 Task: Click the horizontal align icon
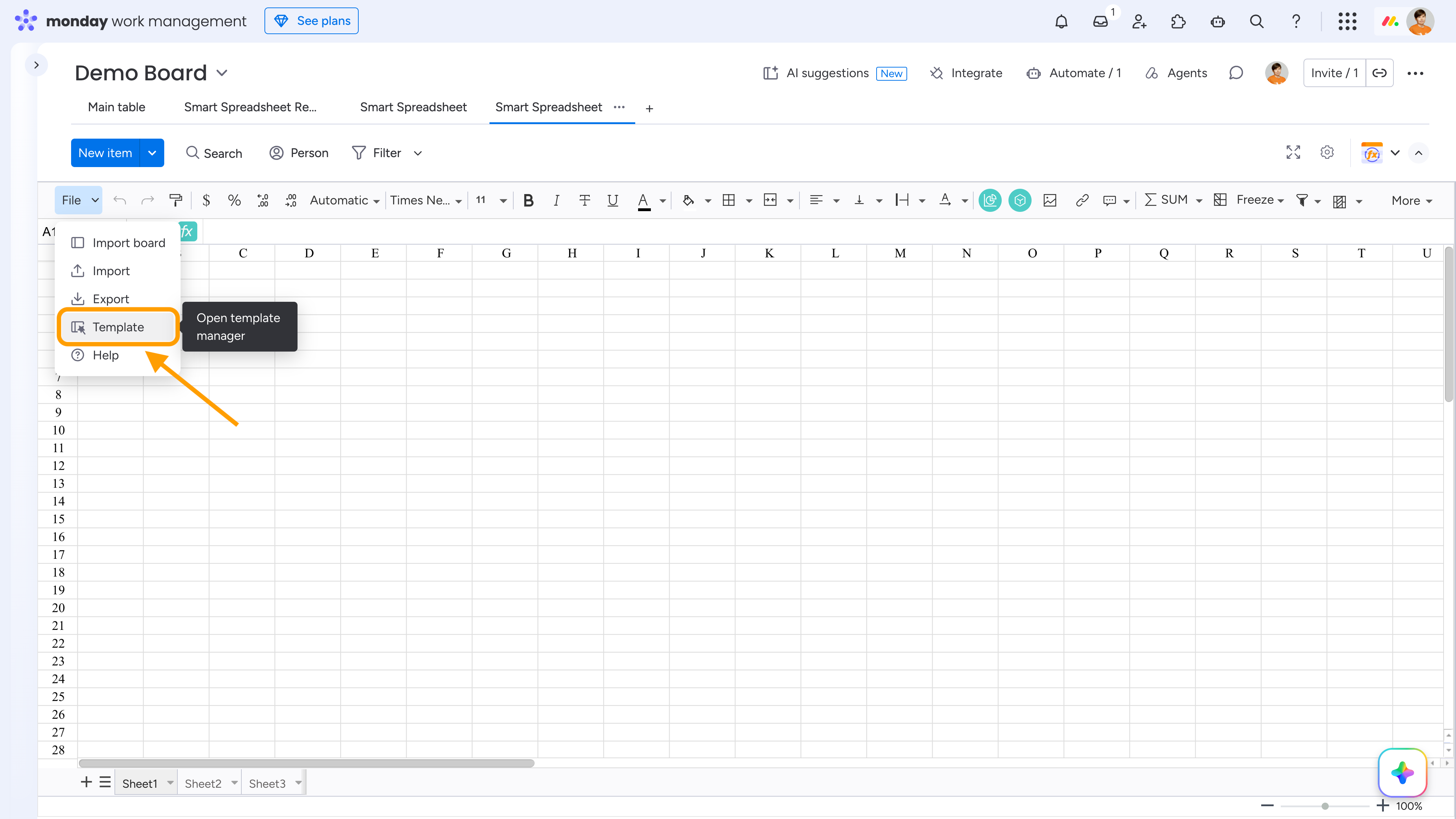tap(815, 200)
